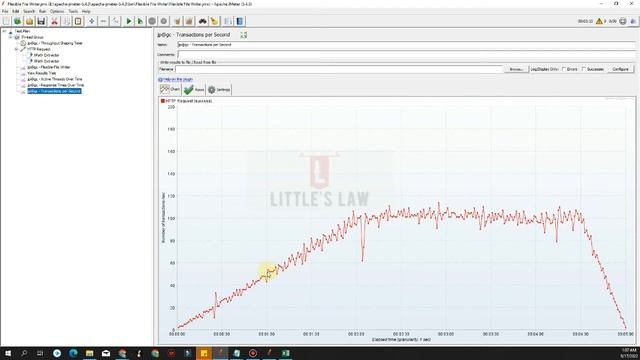The width and height of the screenshot is (640, 360).
Task: Click the Expand All plus icon
Action: click(x=91, y=21)
